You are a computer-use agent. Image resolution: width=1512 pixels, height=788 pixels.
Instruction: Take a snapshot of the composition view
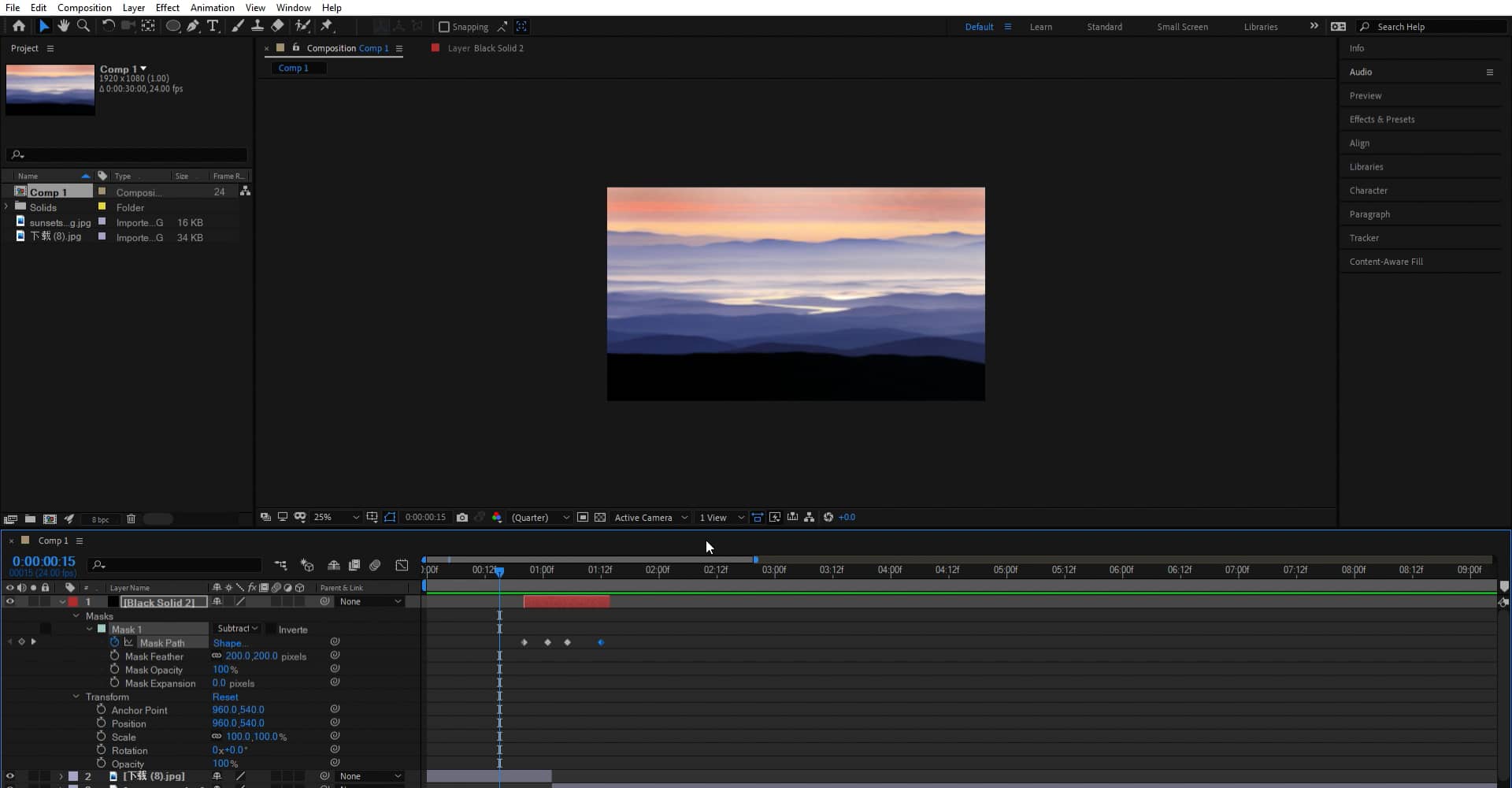point(463,518)
